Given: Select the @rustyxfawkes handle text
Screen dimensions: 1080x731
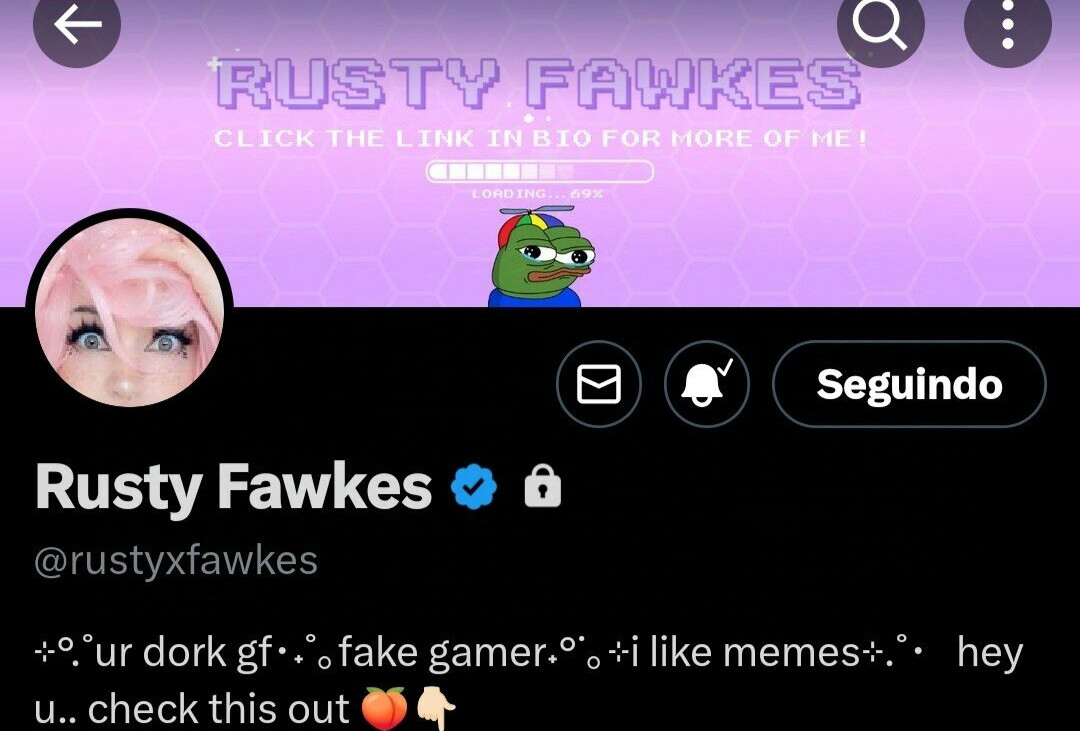Looking at the screenshot, I should pyautogui.click(x=176, y=561).
